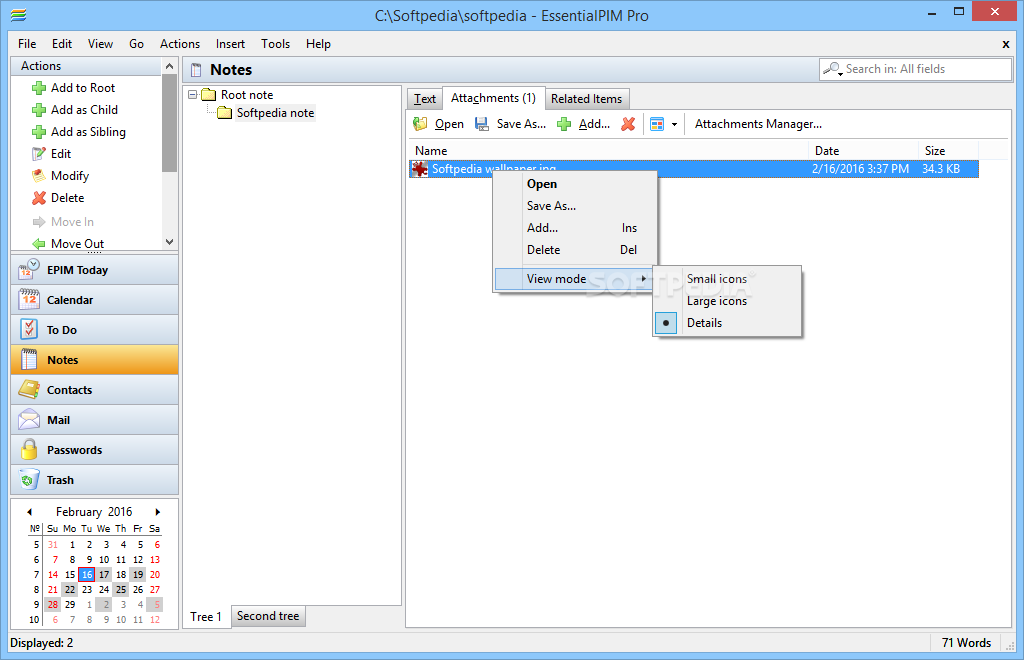Open the search field options dropdown arrow
The height and width of the screenshot is (660, 1024).
point(840,74)
